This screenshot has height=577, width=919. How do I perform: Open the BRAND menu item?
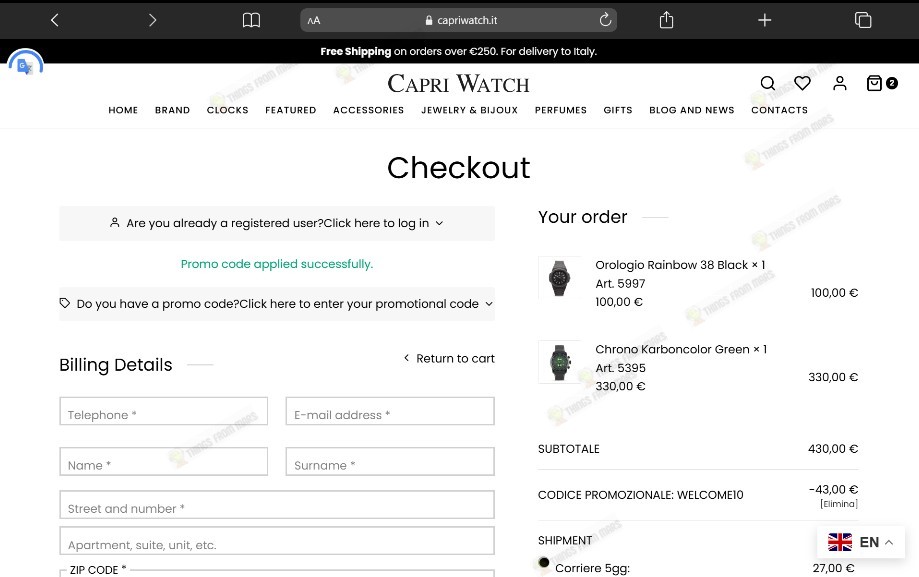[x=172, y=110]
